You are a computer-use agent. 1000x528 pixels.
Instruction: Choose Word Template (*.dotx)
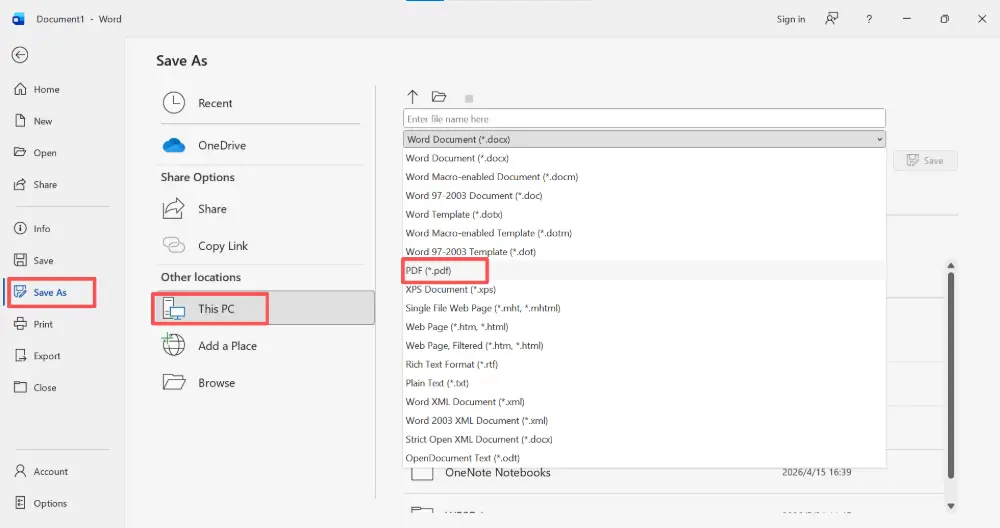pos(644,214)
